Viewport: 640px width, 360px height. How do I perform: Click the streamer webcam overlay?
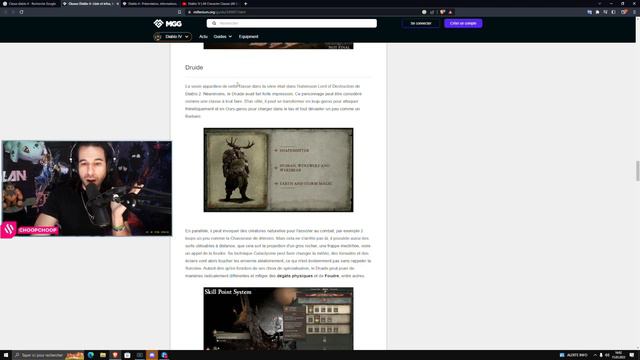point(87,189)
